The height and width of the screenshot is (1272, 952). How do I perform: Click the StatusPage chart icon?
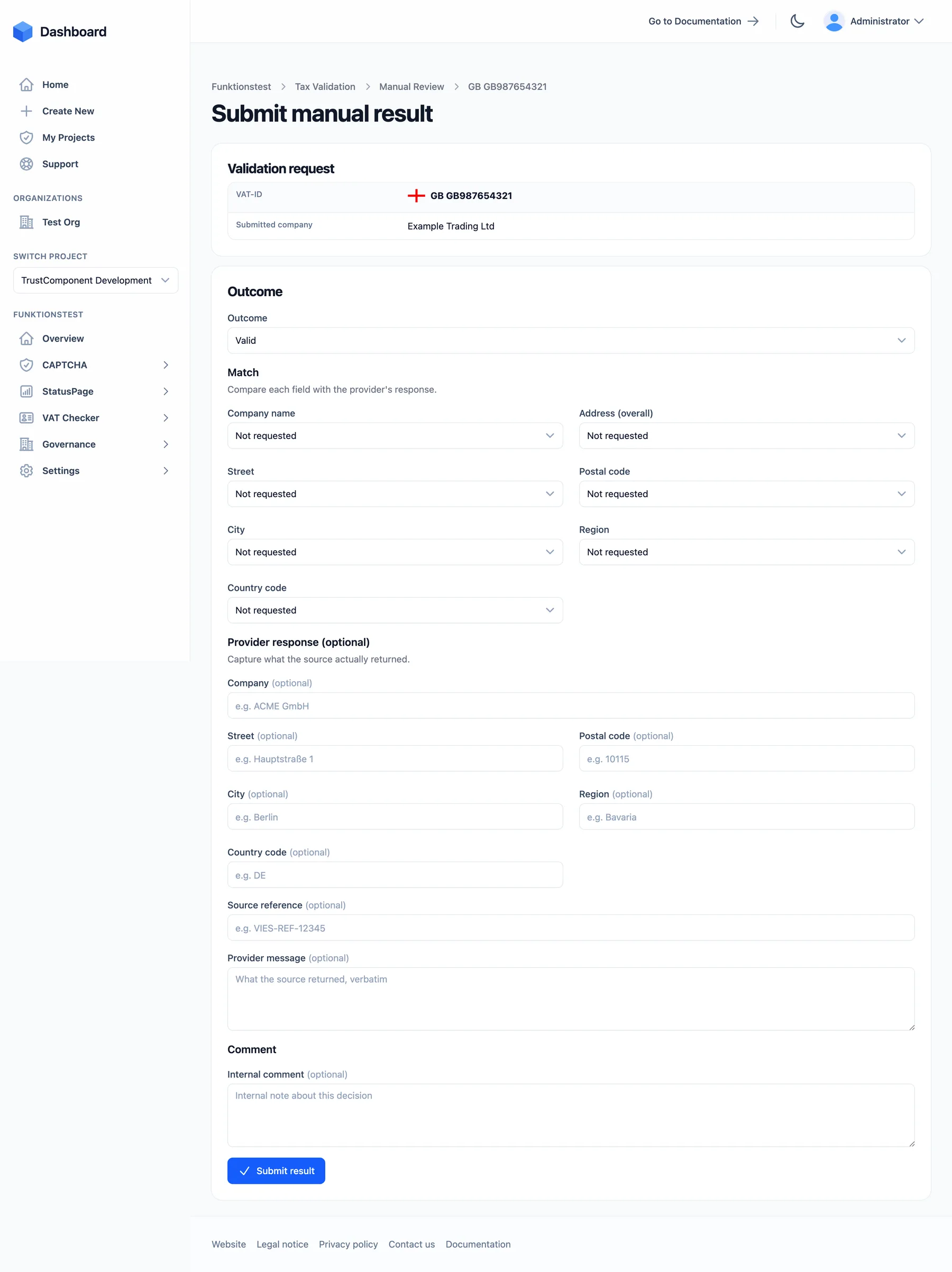26,391
